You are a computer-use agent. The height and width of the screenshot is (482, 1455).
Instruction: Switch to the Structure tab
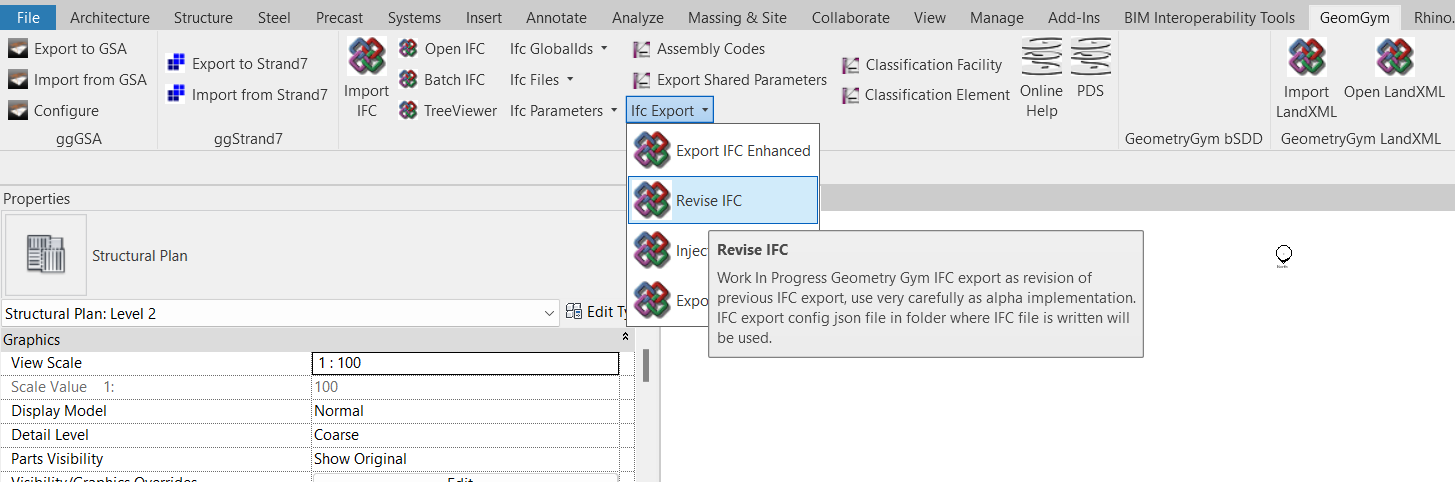coord(203,17)
